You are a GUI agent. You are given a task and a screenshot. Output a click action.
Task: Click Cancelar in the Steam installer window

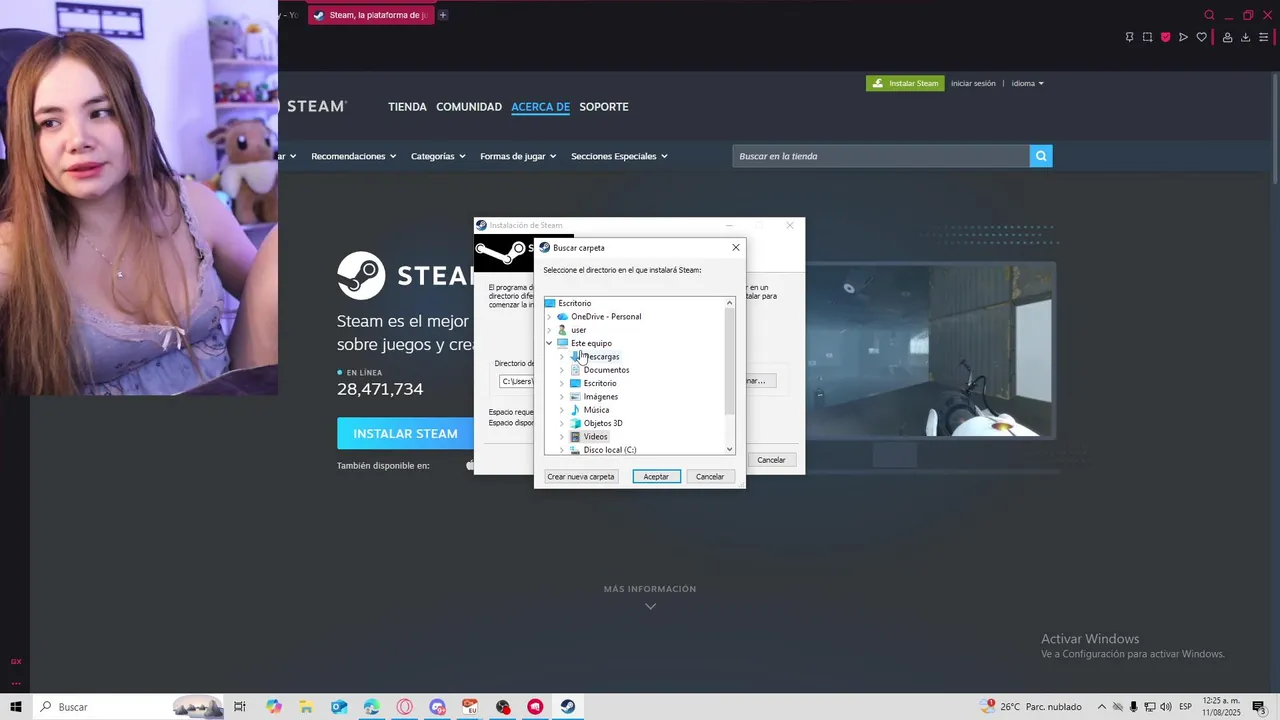(x=771, y=460)
